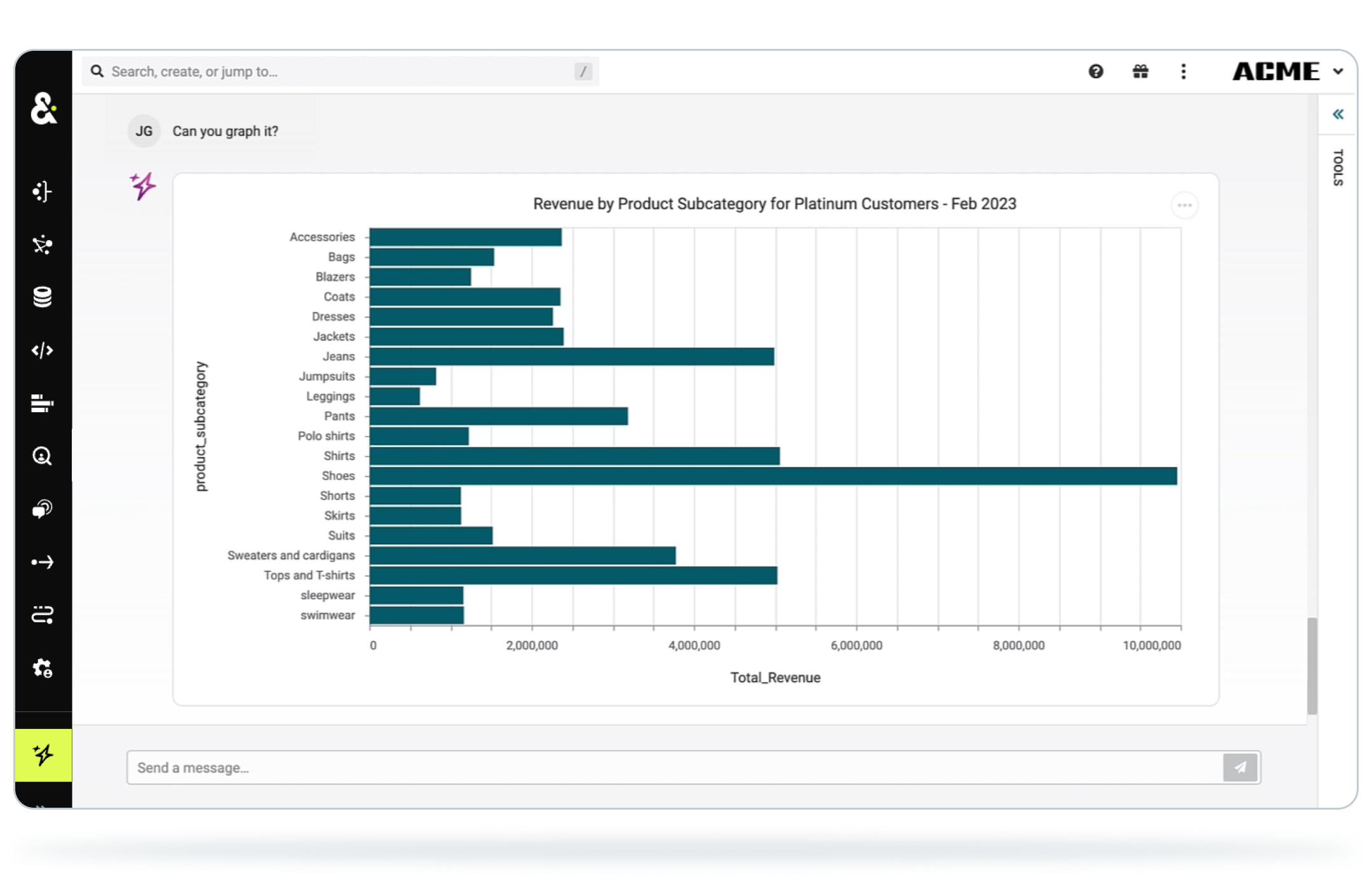Expand the Tools panel with chevrons
This screenshot has width=1372, height=889.
click(x=1338, y=114)
